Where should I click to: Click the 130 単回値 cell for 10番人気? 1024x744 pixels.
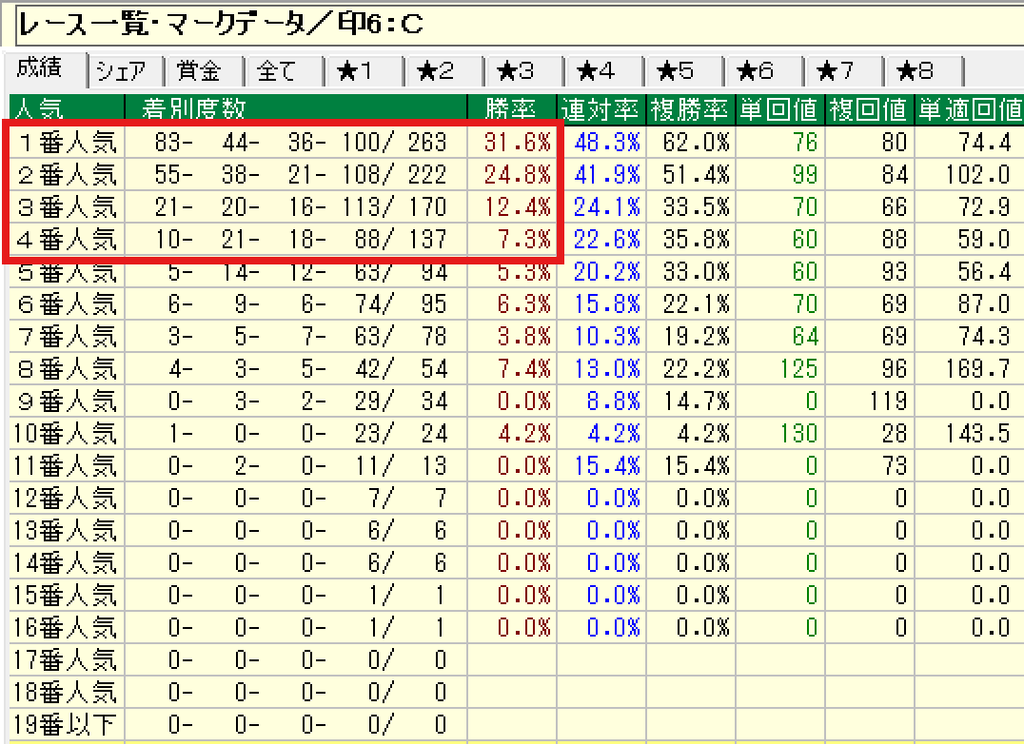[780, 433]
